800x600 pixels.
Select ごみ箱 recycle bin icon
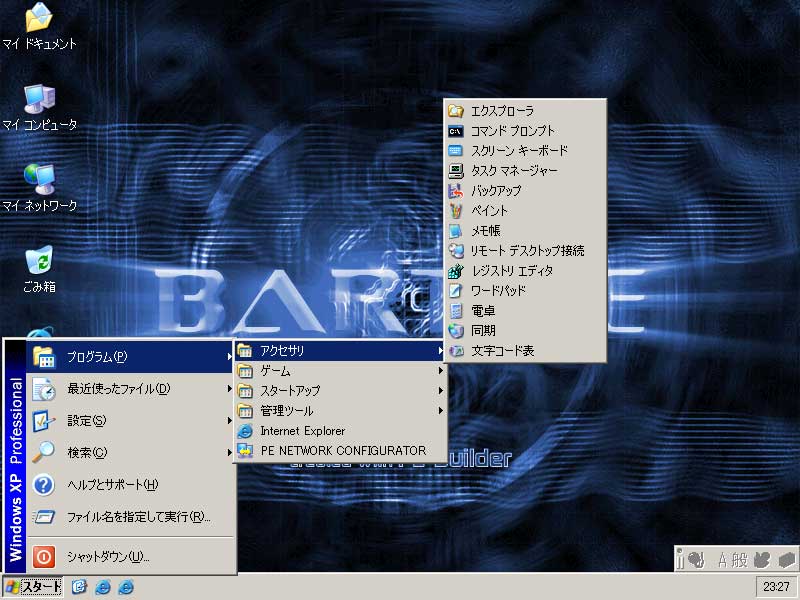39,260
